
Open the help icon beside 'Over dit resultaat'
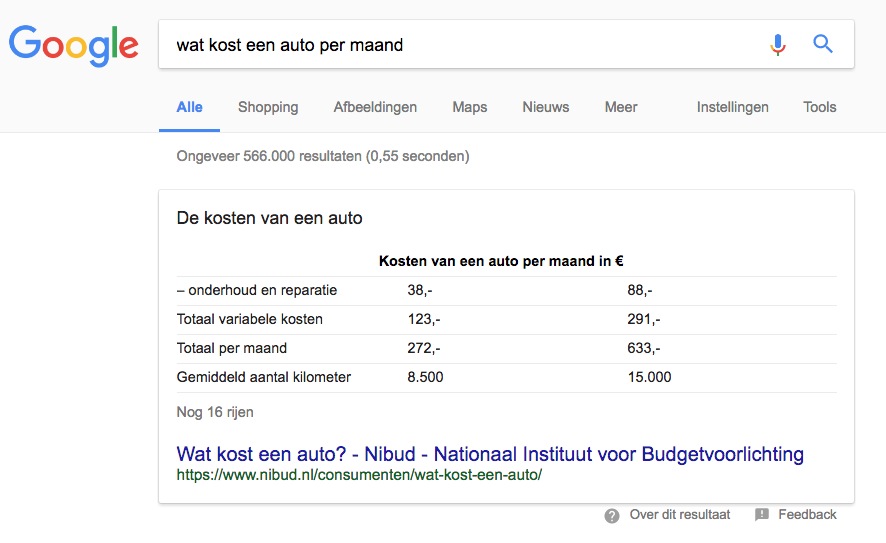[612, 515]
